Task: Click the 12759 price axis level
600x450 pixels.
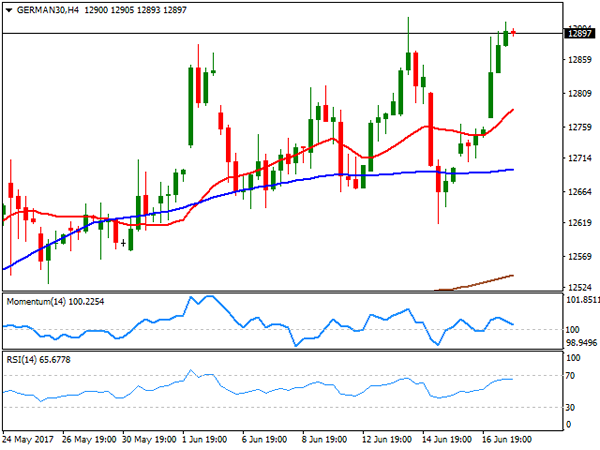Action: [x=580, y=127]
